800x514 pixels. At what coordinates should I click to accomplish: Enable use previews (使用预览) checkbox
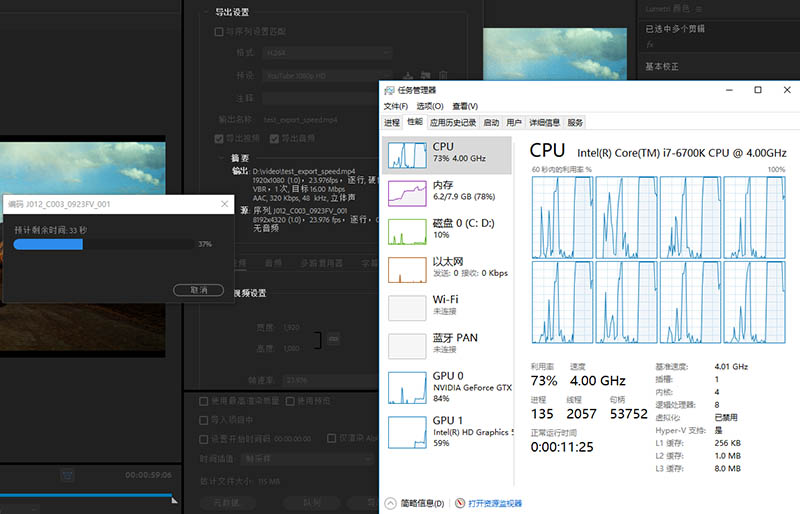290,401
